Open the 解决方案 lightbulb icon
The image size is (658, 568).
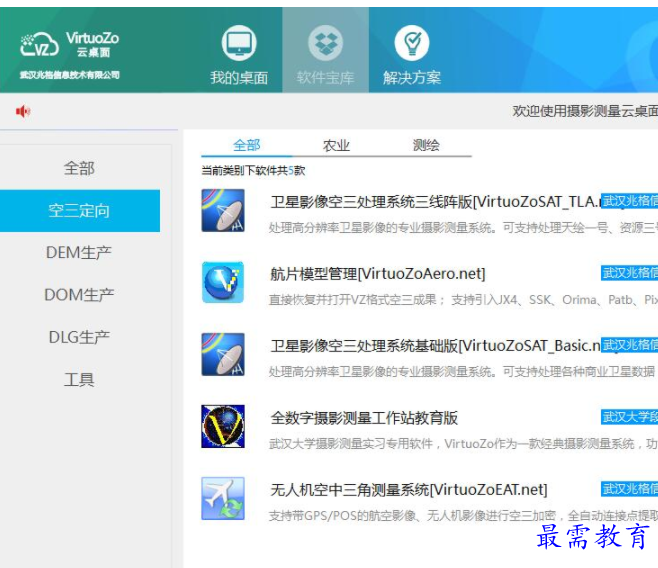[x=412, y=43]
